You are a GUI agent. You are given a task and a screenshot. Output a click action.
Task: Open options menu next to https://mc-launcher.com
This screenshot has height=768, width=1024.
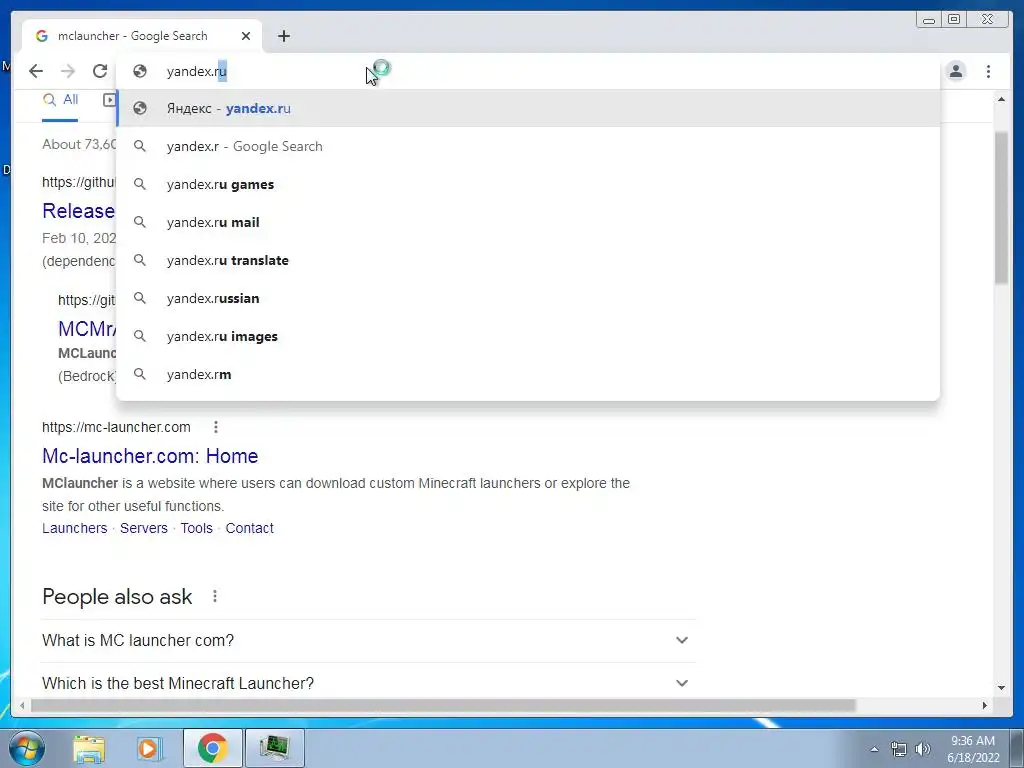click(x=216, y=427)
